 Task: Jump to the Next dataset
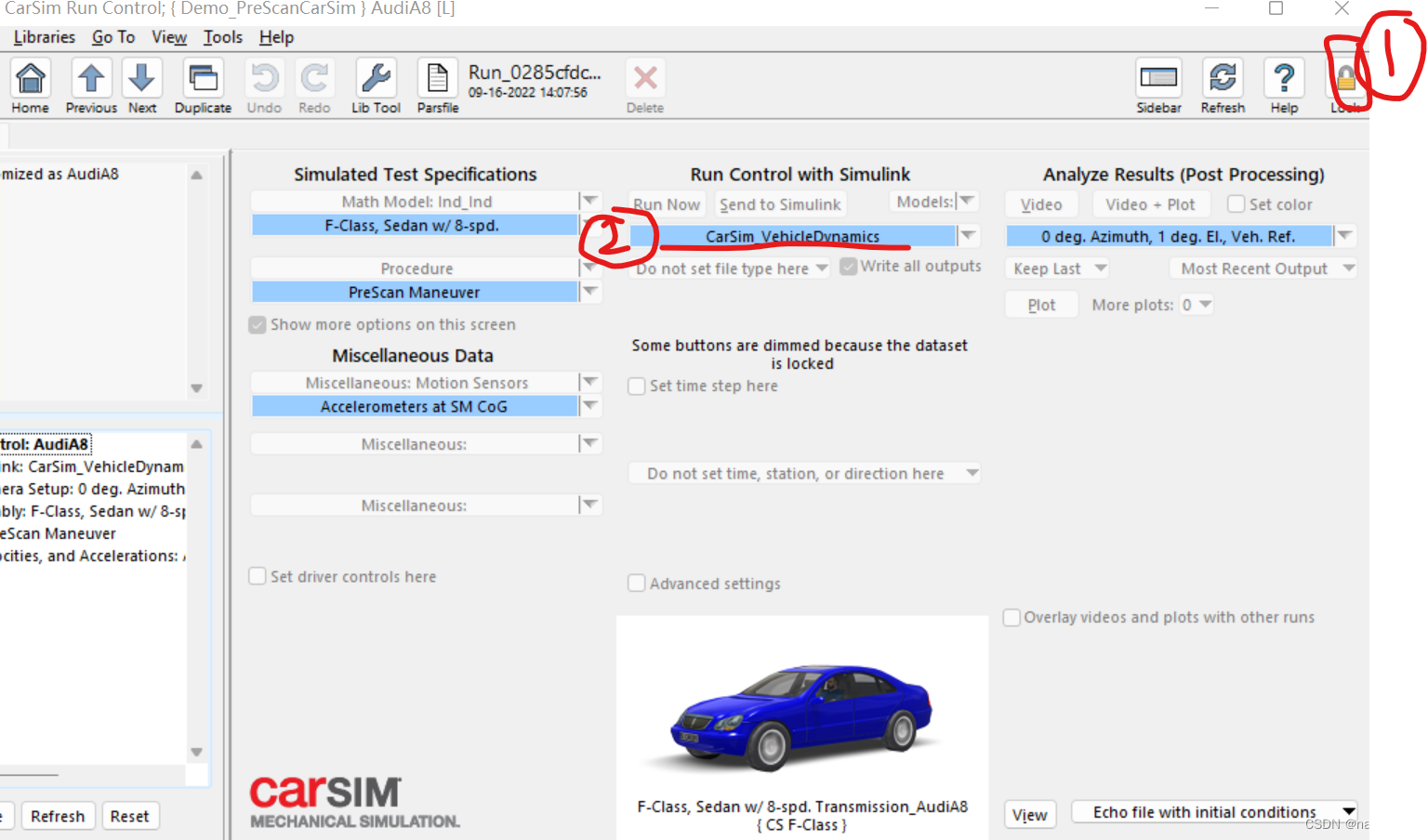click(x=142, y=79)
